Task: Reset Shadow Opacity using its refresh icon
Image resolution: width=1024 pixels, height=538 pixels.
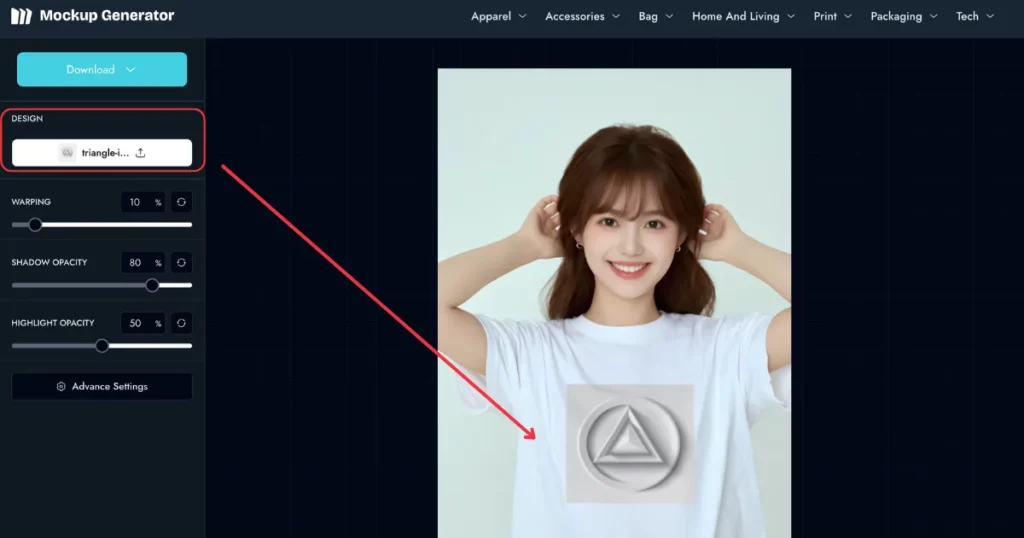Action: (x=181, y=263)
